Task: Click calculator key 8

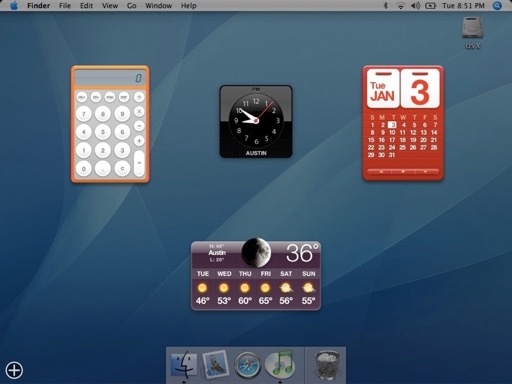Action: coord(103,114)
